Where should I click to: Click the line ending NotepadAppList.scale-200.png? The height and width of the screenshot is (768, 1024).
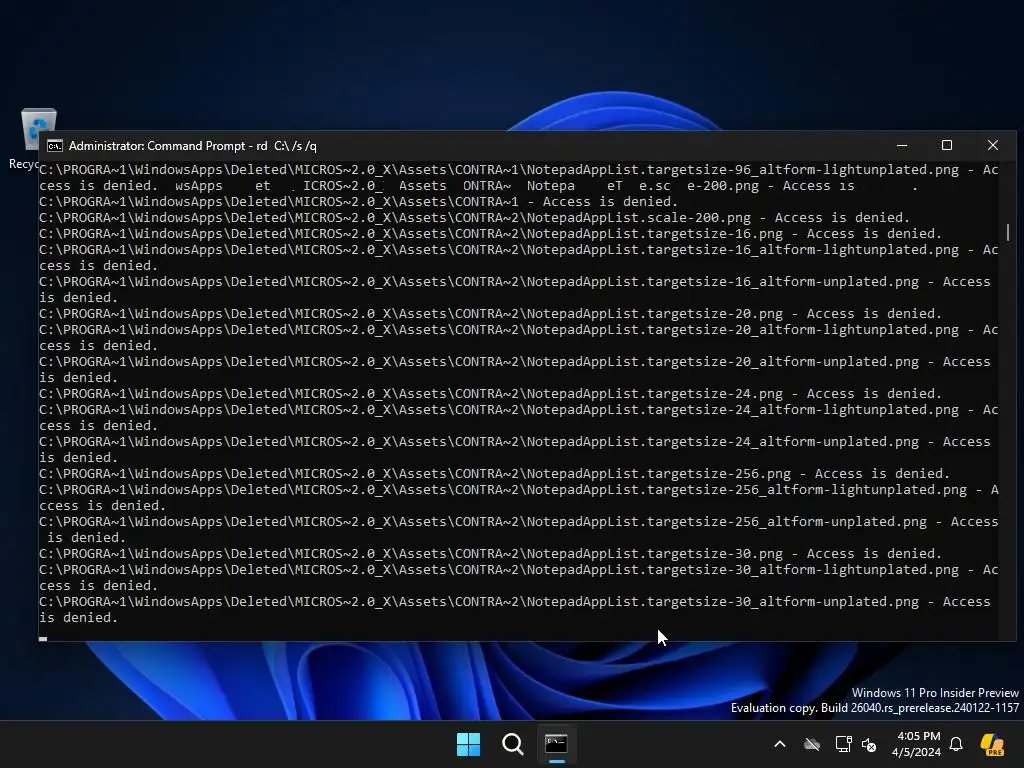474,217
